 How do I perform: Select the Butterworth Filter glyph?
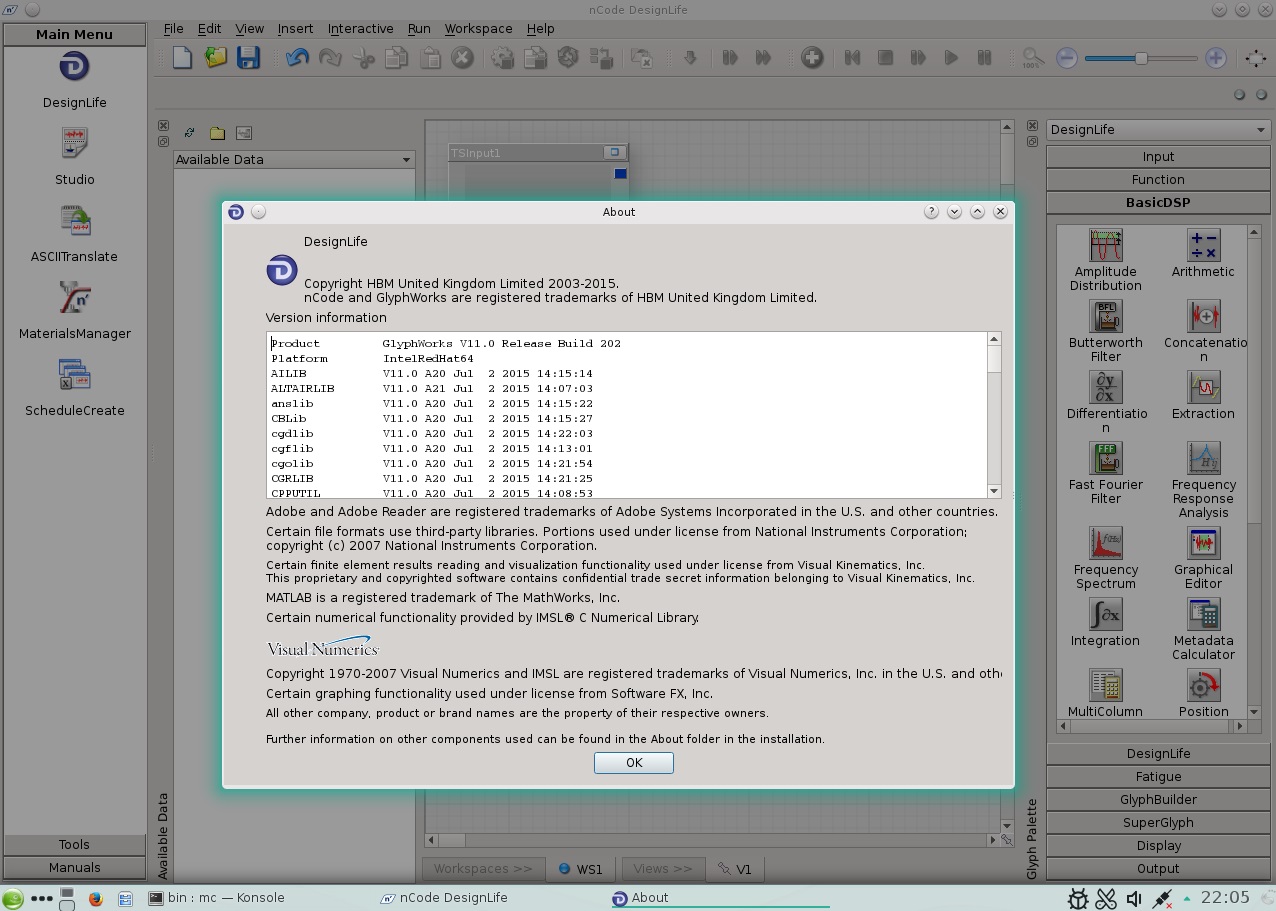coord(1105,331)
